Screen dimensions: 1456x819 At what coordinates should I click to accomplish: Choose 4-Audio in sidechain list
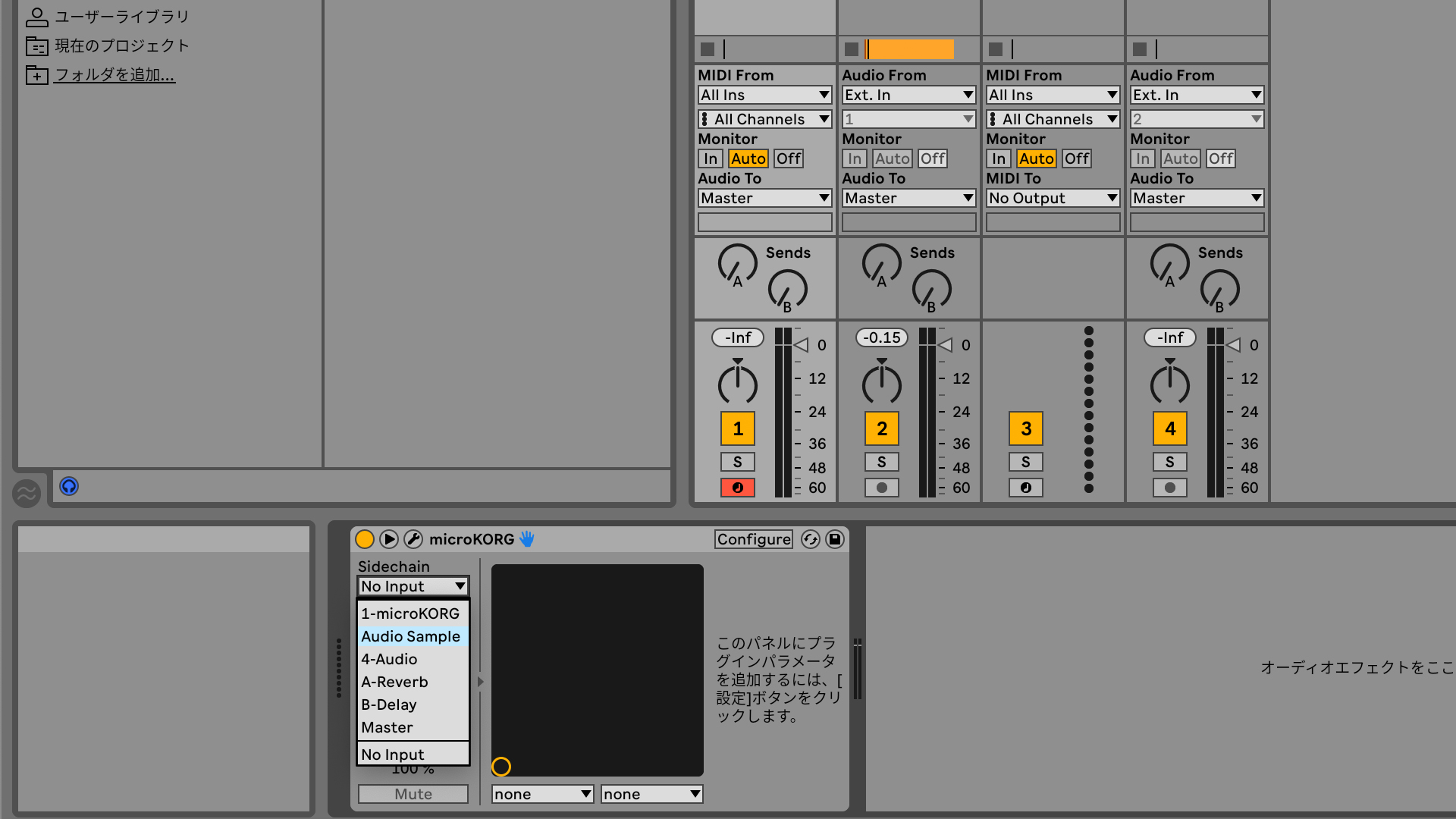point(413,659)
